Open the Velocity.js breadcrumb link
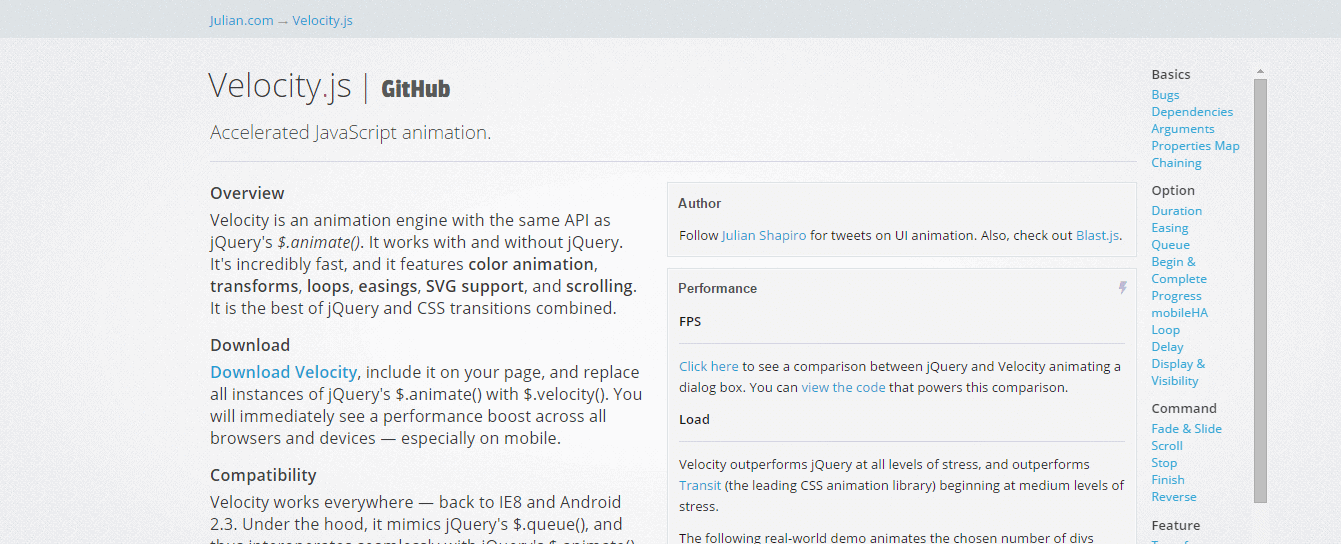This screenshot has height=544, width=1341. point(322,20)
